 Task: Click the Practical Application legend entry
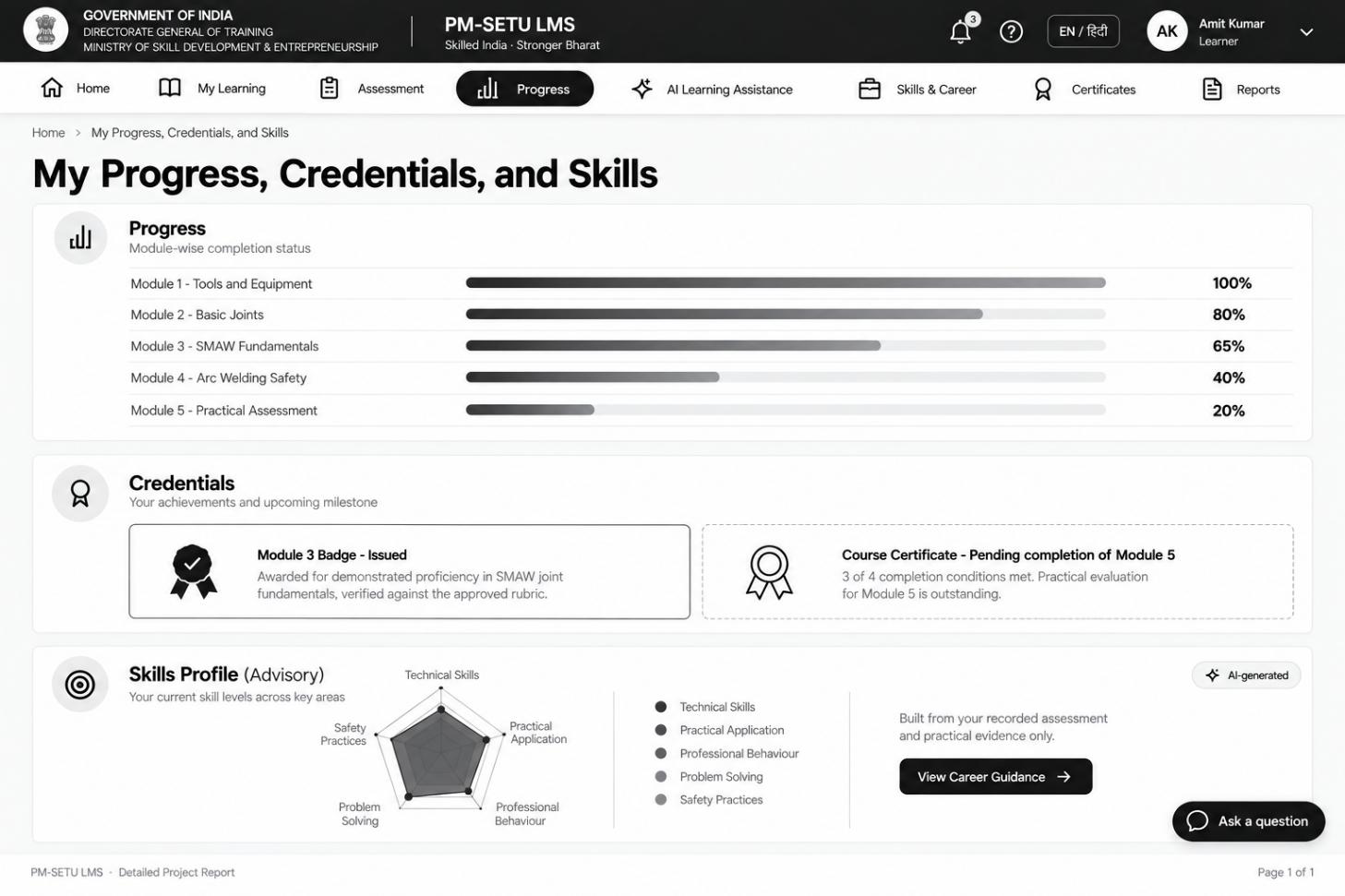pyautogui.click(x=719, y=730)
